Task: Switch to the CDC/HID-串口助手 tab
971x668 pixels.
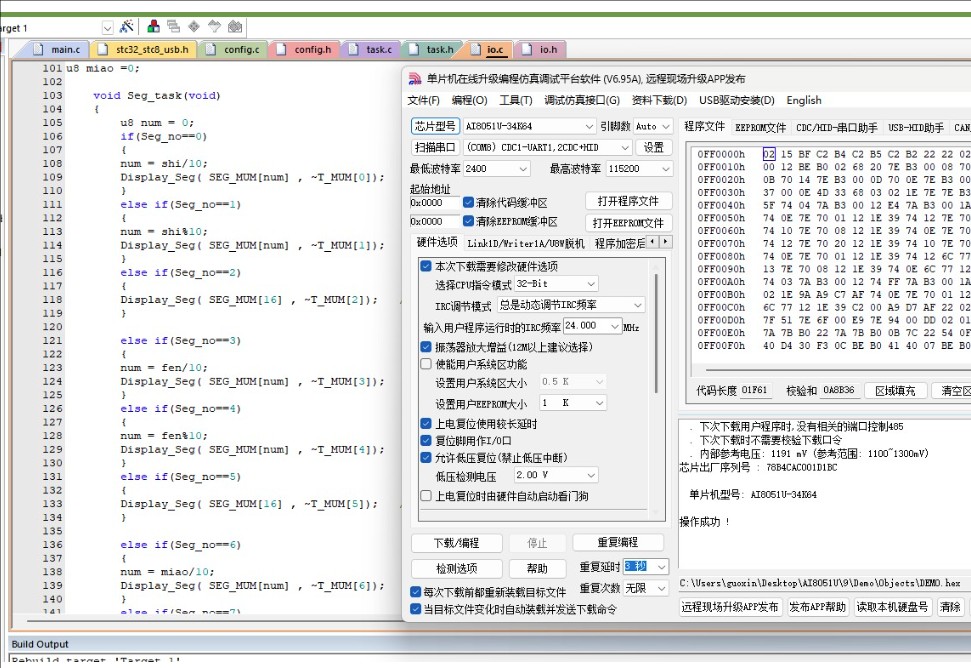Action: (x=837, y=128)
